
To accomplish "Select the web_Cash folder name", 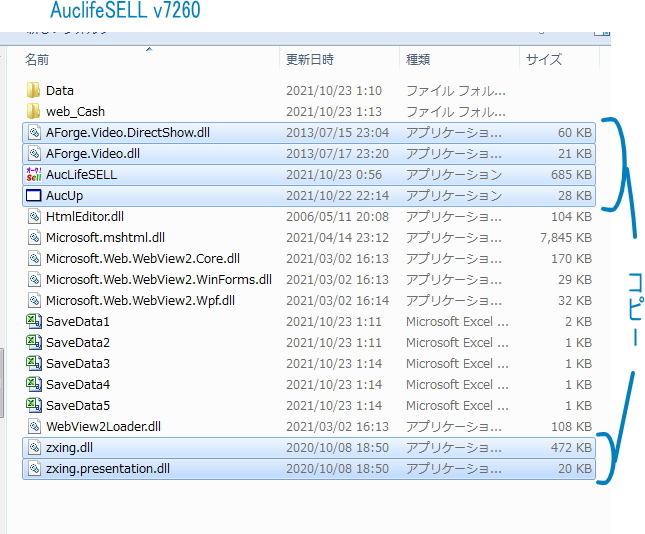I will pos(75,111).
